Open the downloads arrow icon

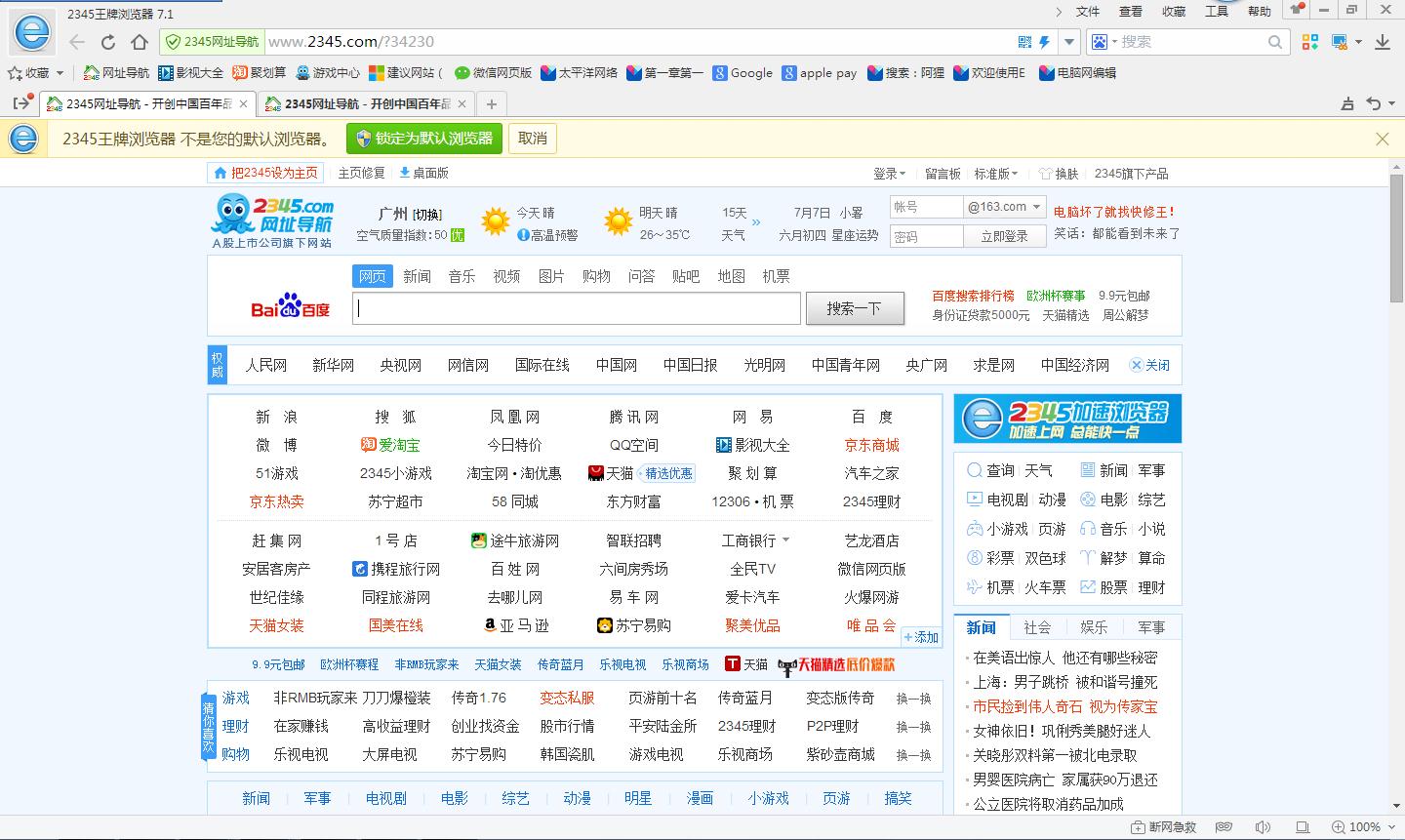click(1383, 42)
